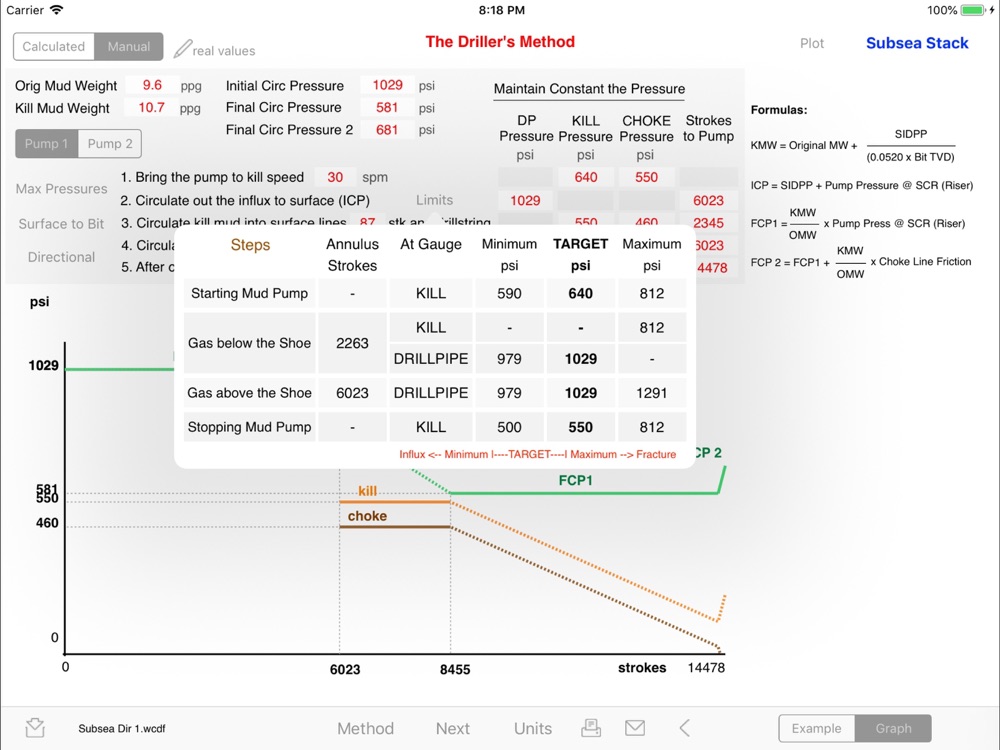
Task: Tap the Limits button
Action: pos(434,200)
